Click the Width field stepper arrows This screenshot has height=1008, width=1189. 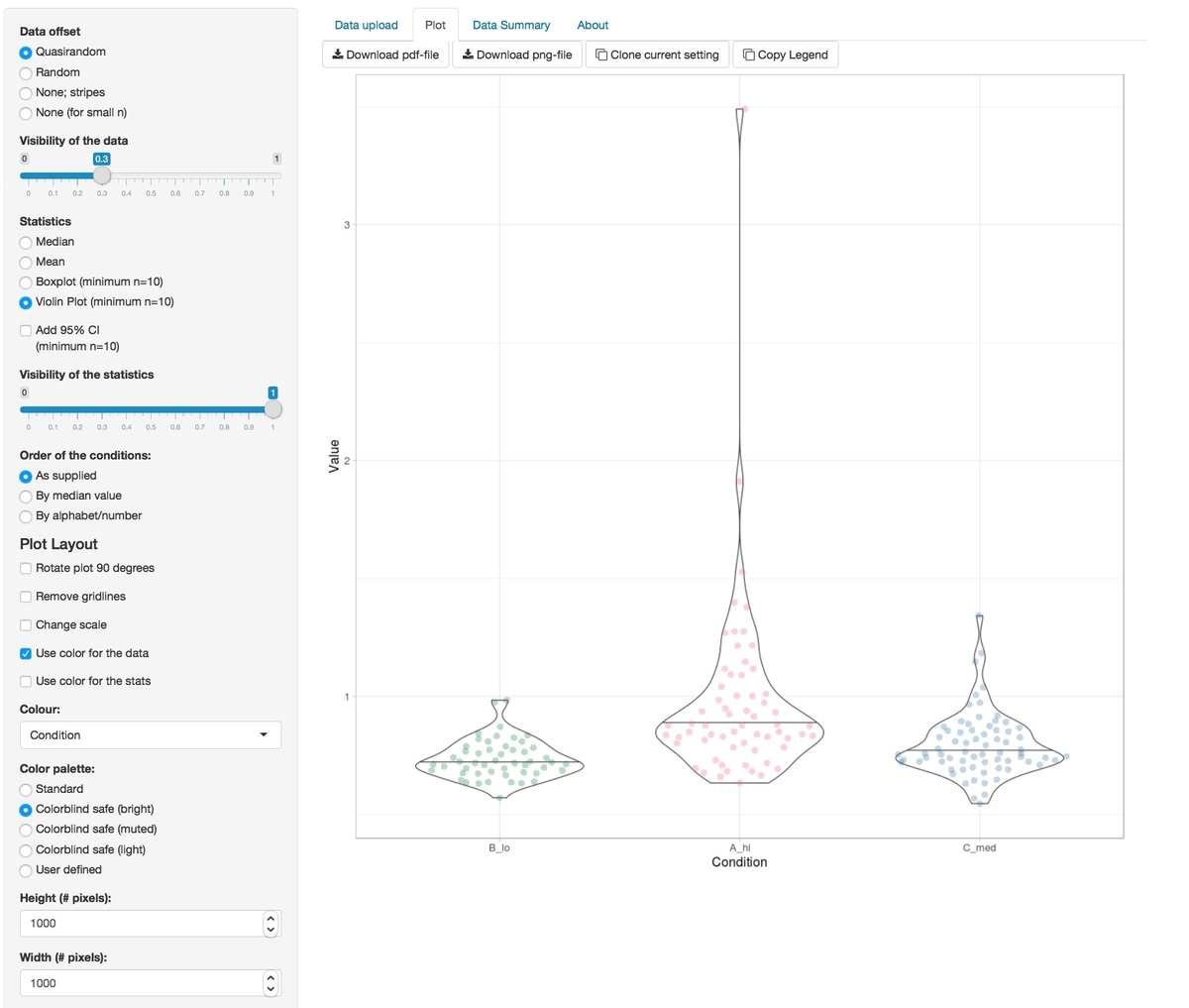tap(270, 983)
